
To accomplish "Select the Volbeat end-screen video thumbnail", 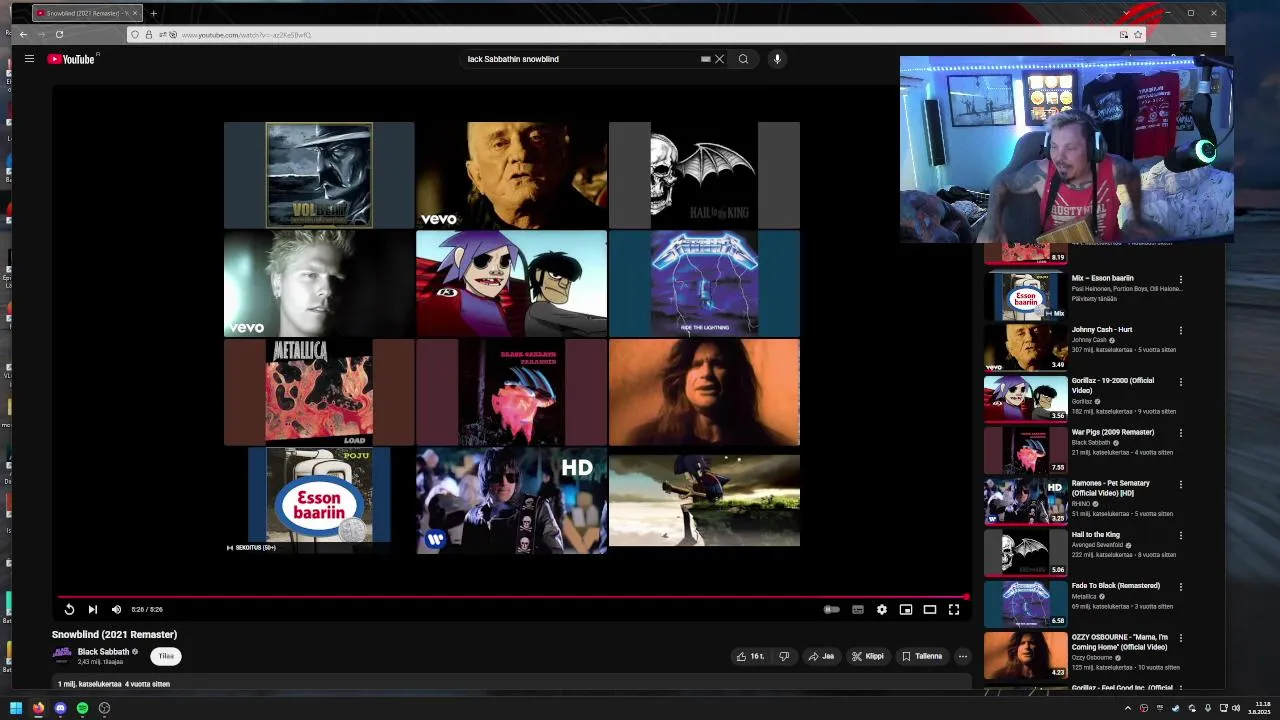I will [319, 175].
